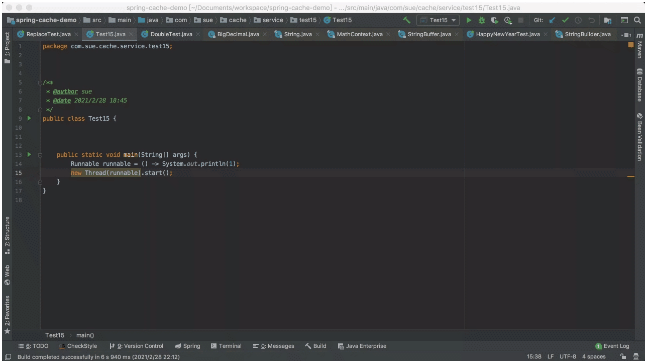Show hidden editor tabs list
The image size is (645, 361).
[626, 35]
